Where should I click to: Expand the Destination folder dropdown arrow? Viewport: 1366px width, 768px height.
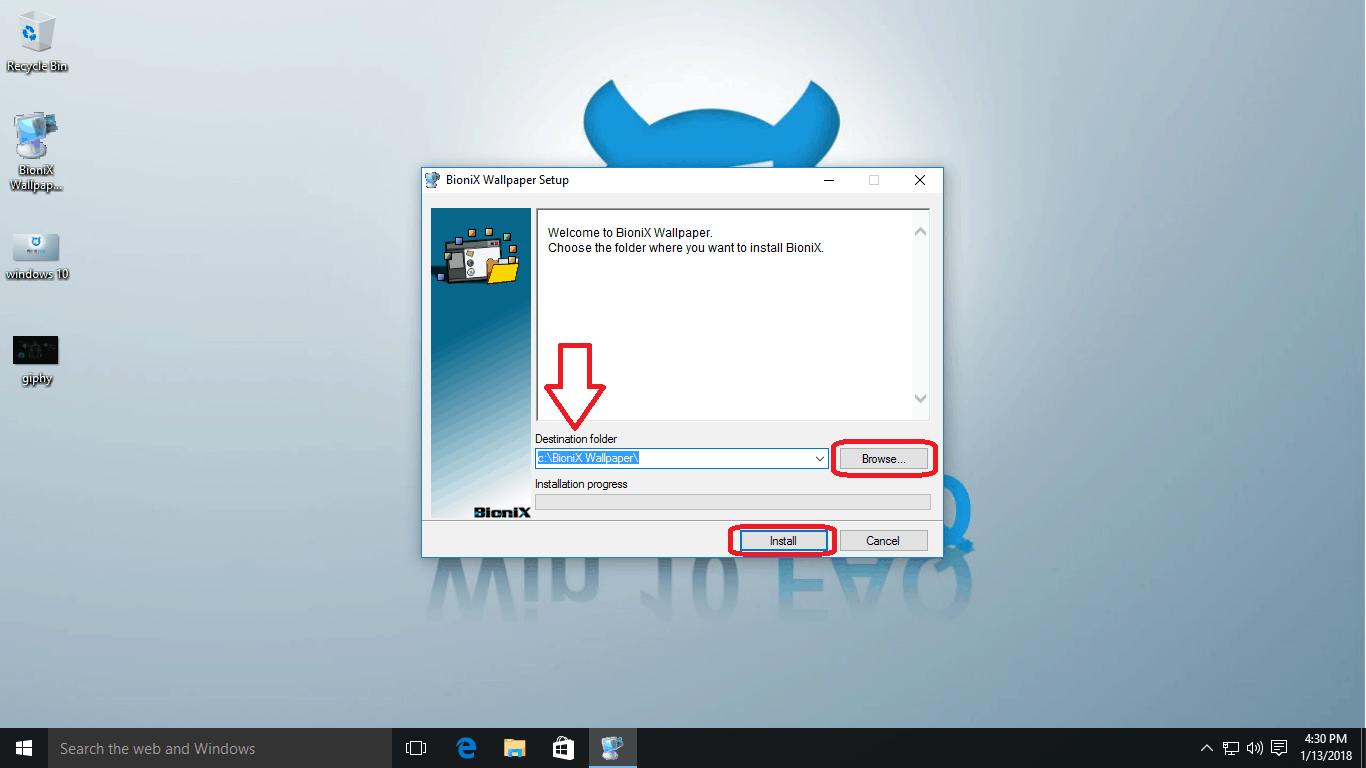(x=820, y=459)
